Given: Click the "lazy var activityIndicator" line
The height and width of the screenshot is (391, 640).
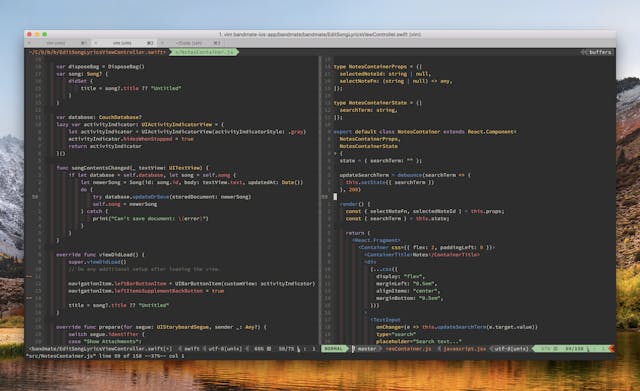Looking at the screenshot, I should pyautogui.click(x=140, y=124).
